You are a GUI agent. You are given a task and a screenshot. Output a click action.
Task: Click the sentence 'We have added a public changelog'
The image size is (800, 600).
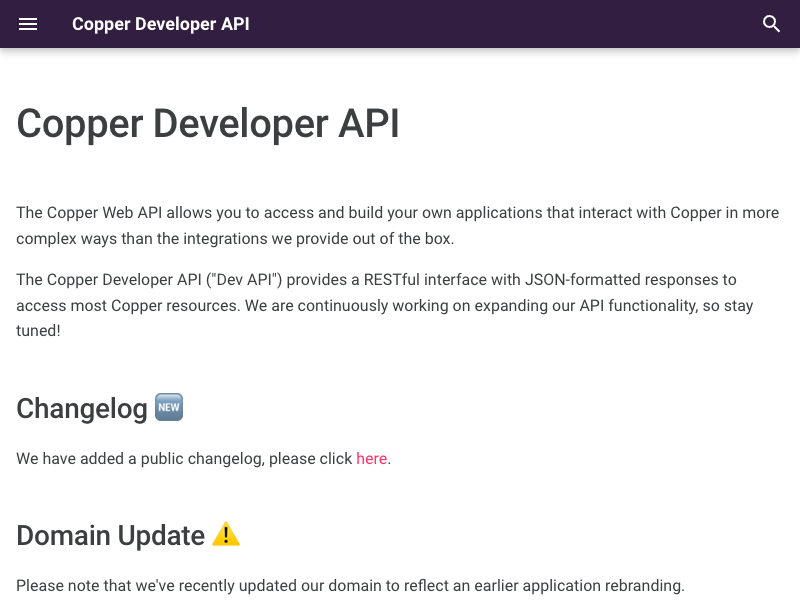point(204,459)
